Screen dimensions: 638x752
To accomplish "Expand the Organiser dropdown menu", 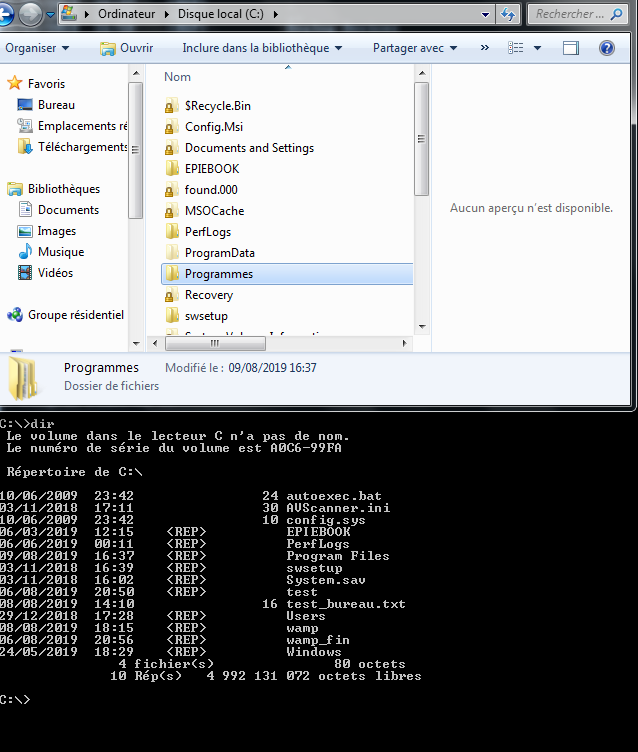I will pos(37,48).
